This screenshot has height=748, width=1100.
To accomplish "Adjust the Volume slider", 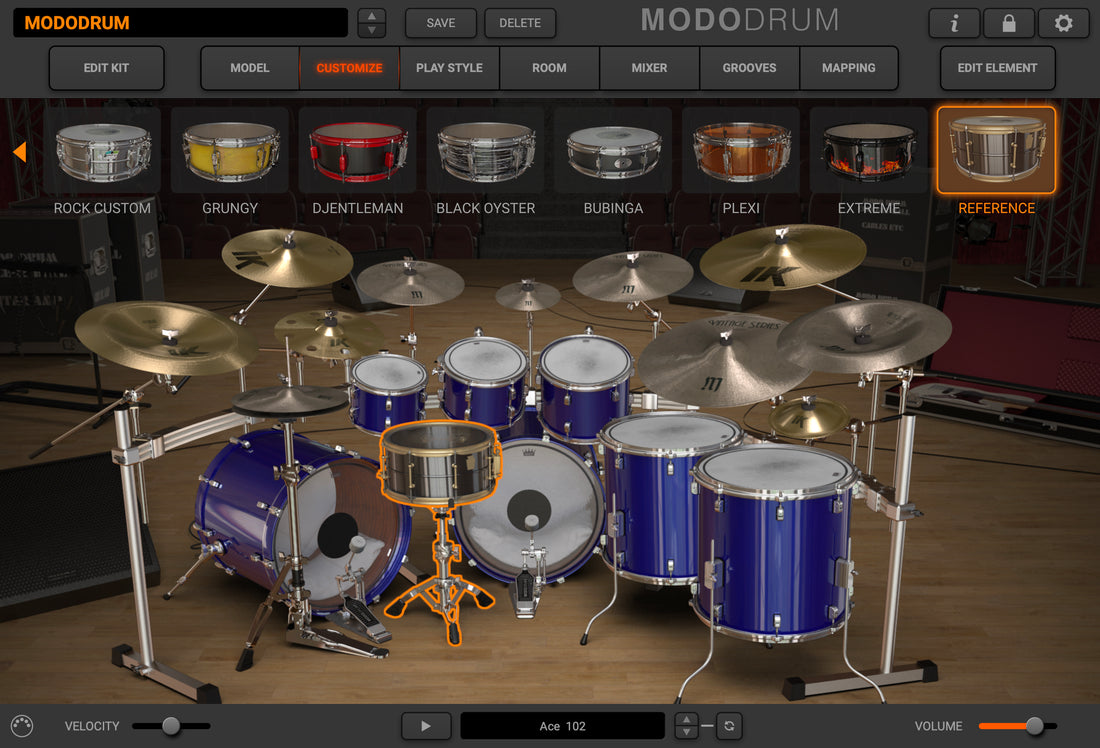I will click(1017, 726).
